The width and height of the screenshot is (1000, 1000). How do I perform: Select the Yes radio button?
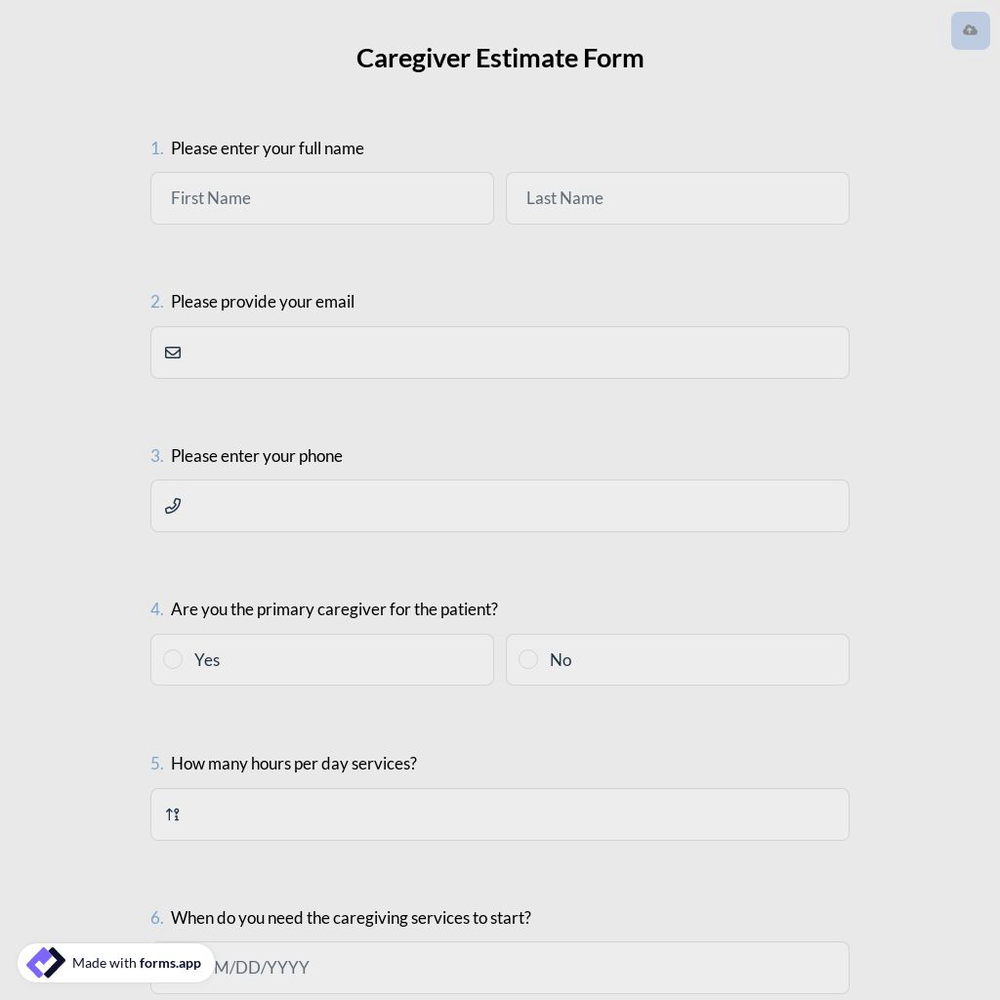[x=172, y=659]
